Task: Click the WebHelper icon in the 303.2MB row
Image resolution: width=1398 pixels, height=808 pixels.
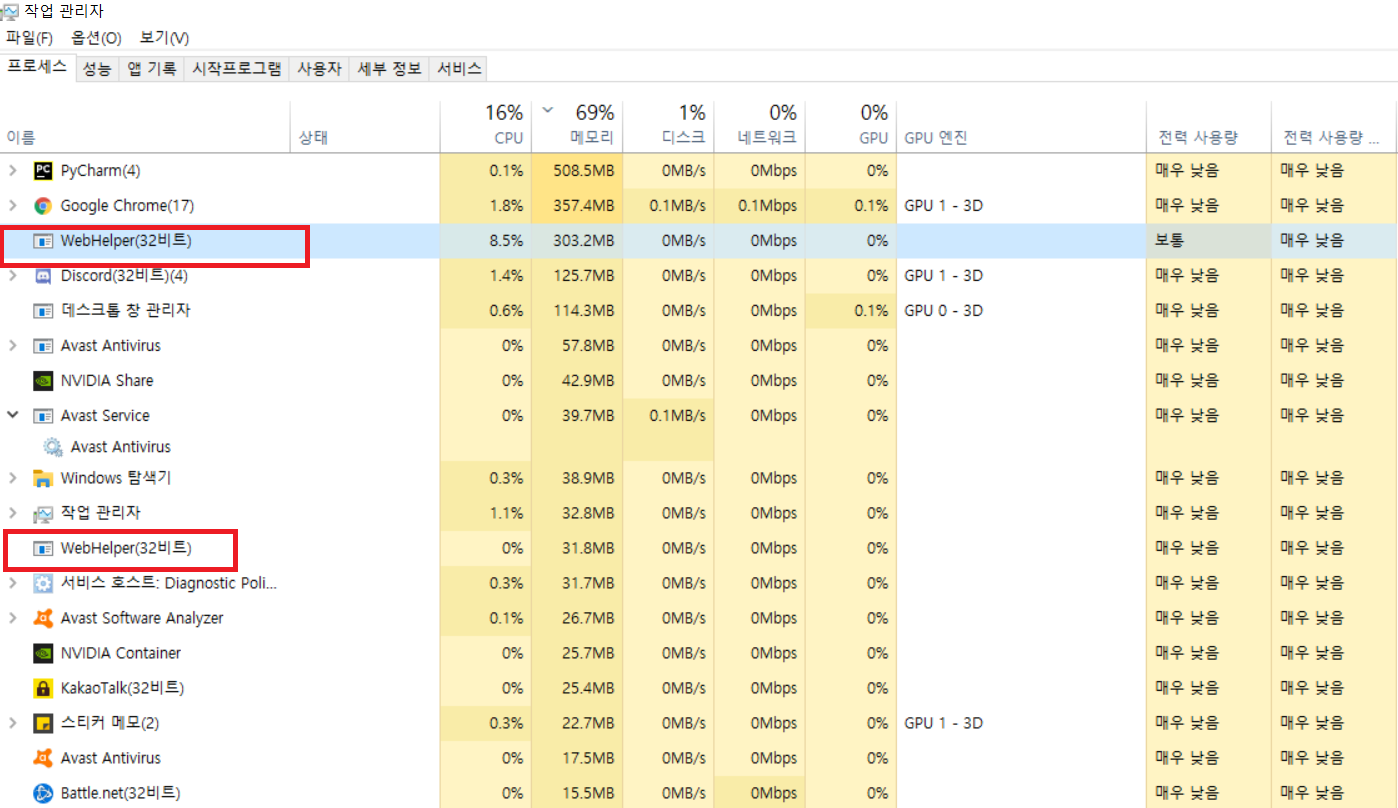Action: tap(43, 241)
